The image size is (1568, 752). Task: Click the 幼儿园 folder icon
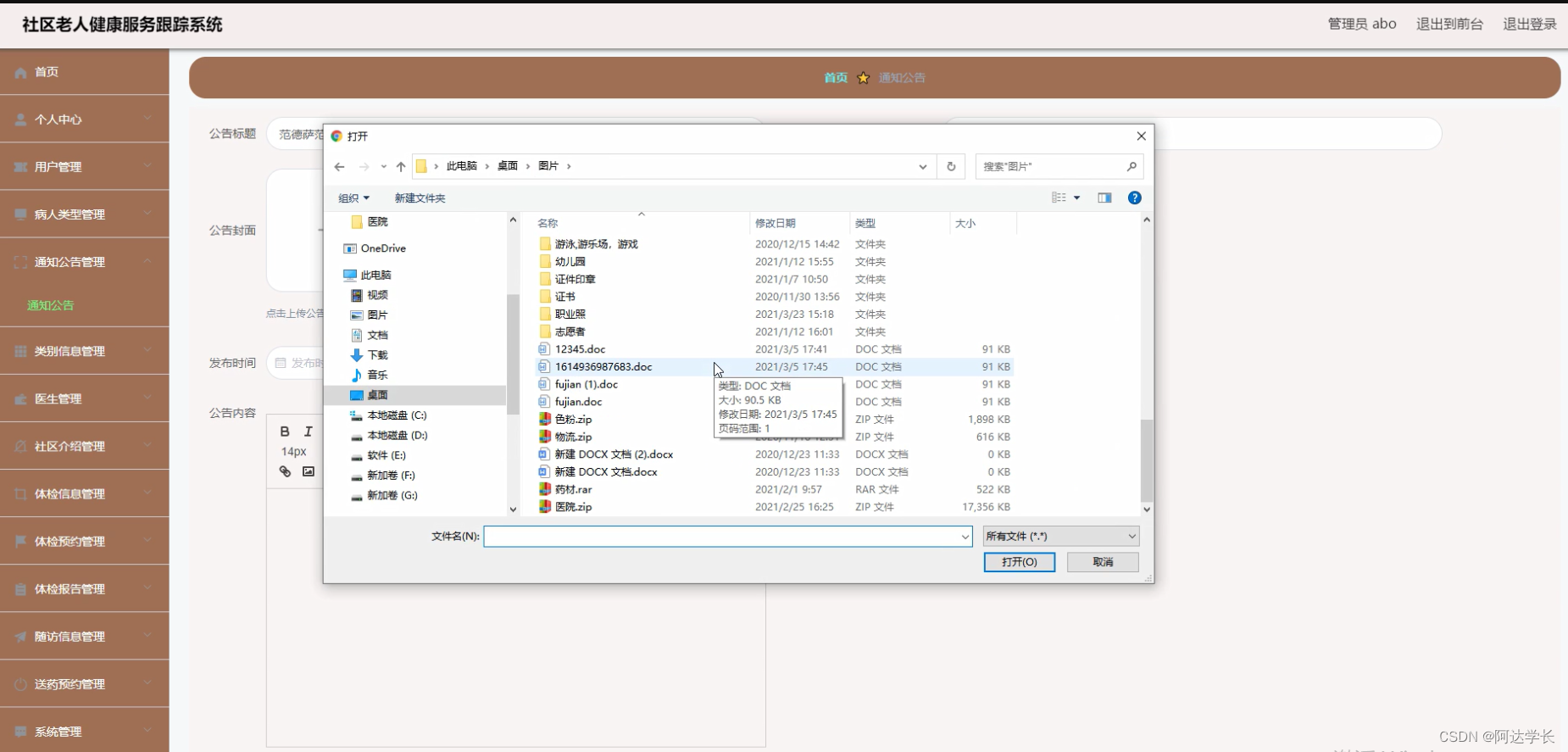[x=545, y=261]
